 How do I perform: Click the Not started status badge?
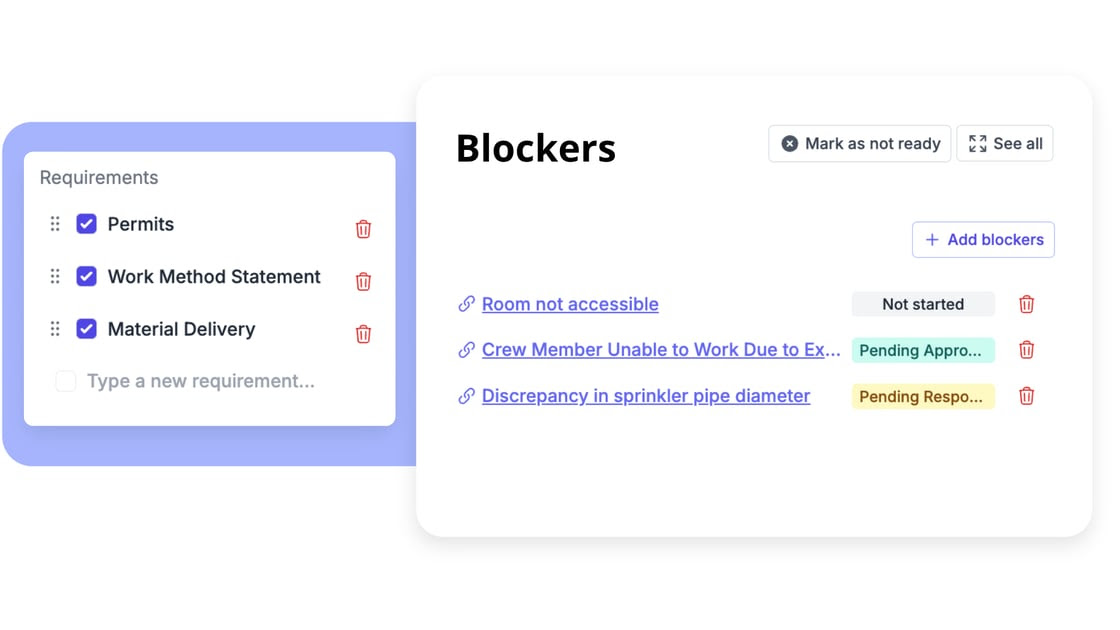(923, 304)
